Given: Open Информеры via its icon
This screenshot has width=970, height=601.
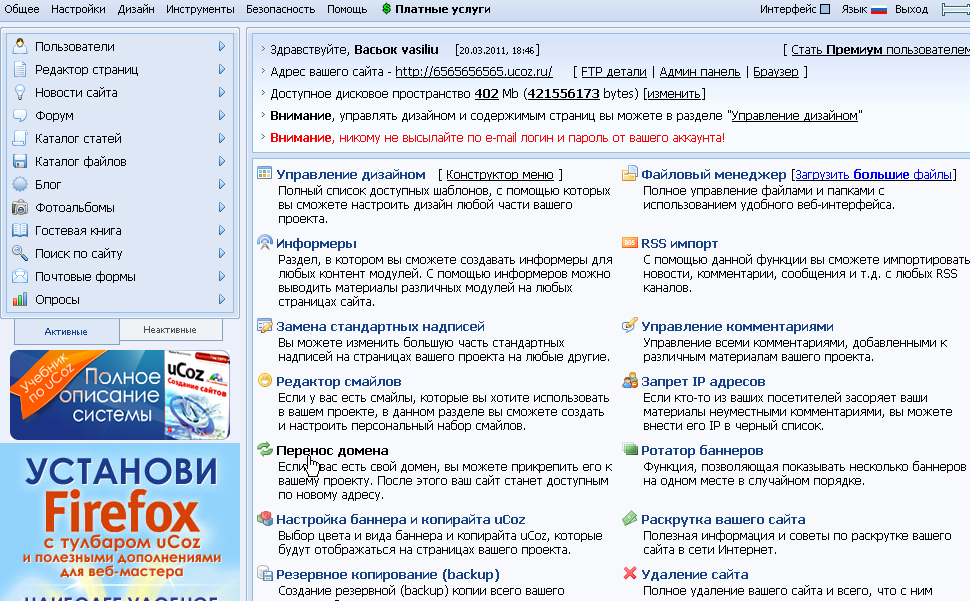Looking at the screenshot, I should 264,243.
